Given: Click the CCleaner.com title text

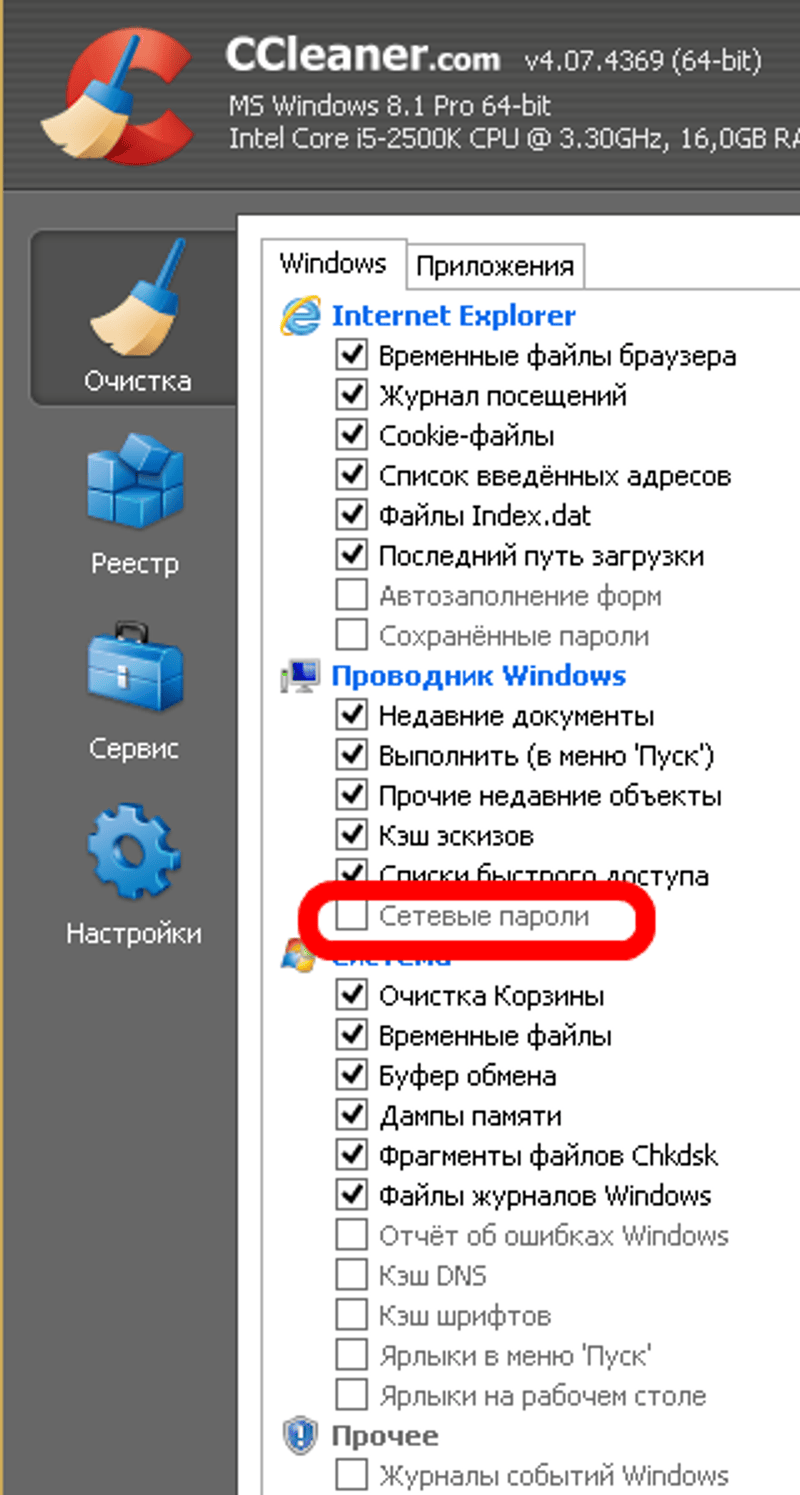Looking at the screenshot, I should pyautogui.click(x=364, y=57).
